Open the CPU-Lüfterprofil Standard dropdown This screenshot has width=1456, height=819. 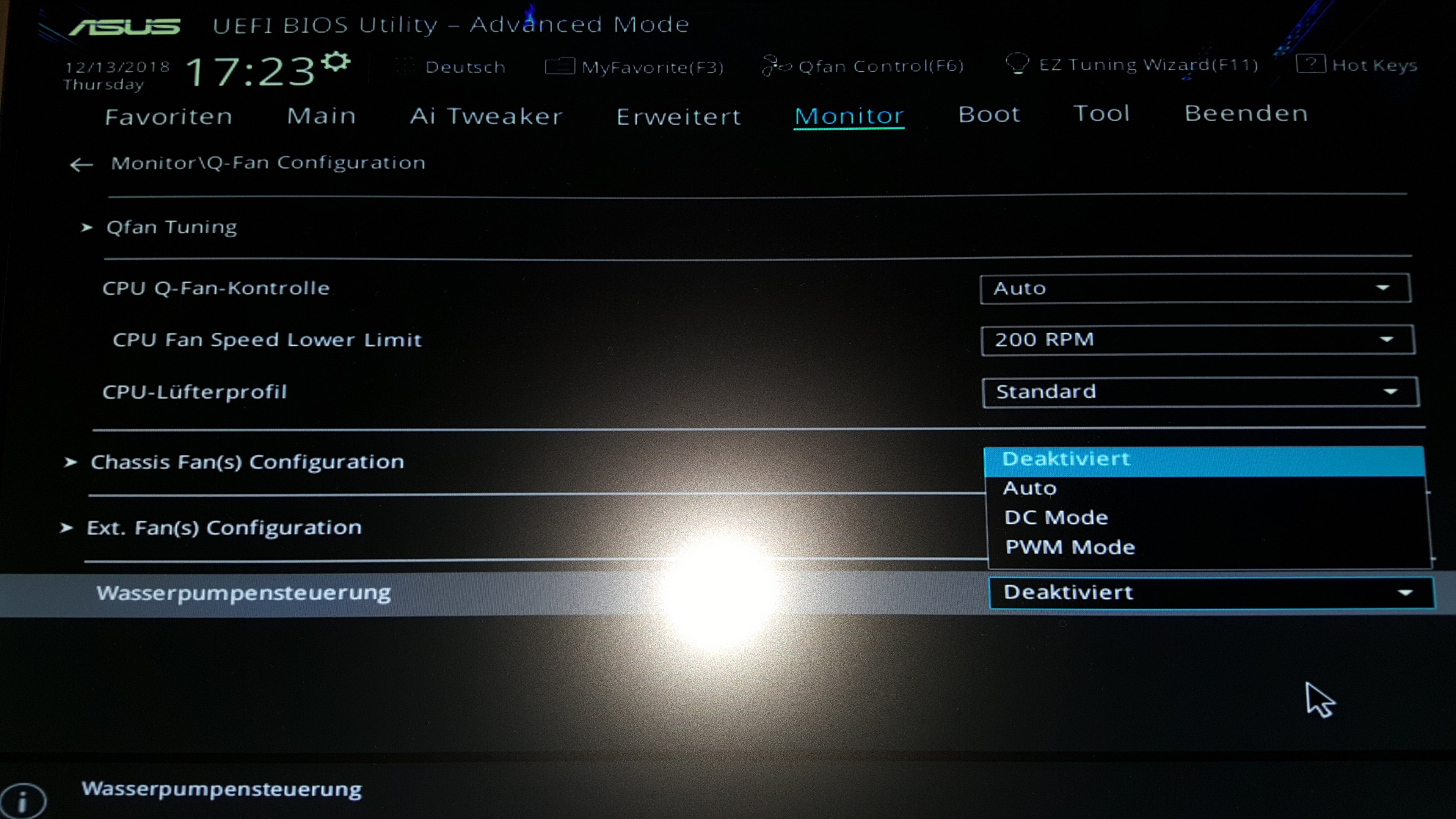[x=1199, y=392]
